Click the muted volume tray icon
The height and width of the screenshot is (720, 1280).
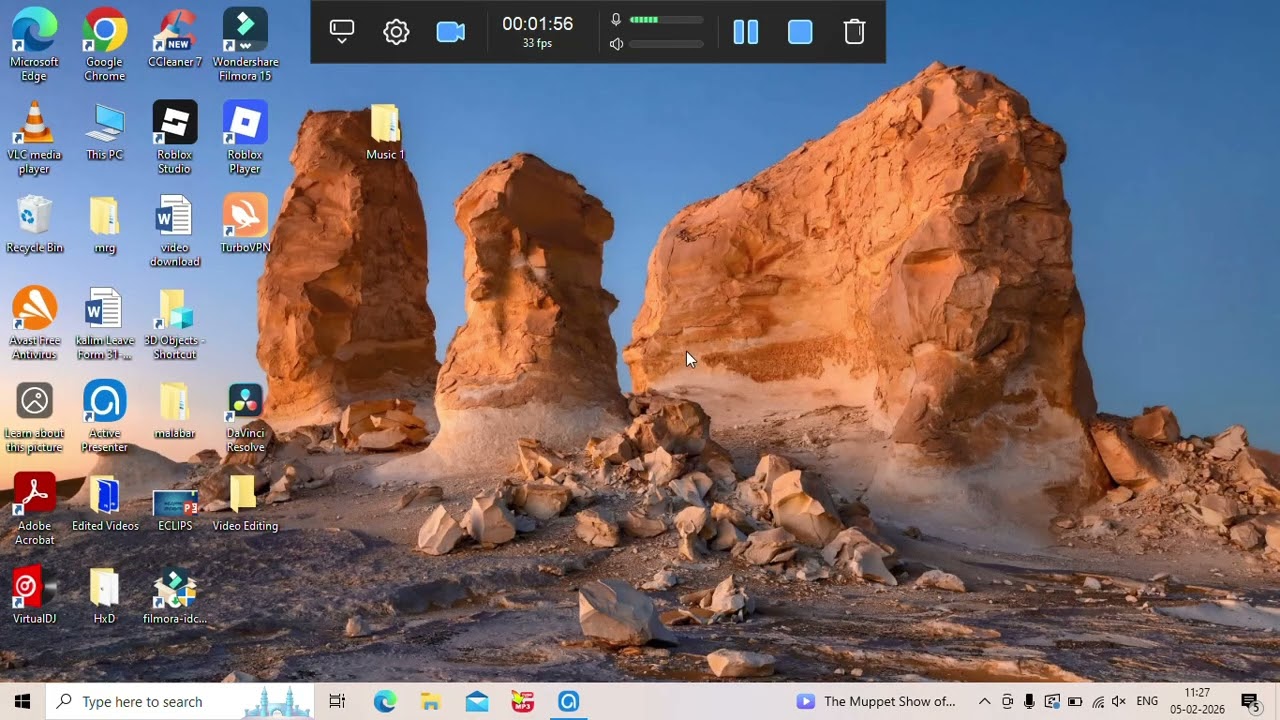coord(1119,701)
